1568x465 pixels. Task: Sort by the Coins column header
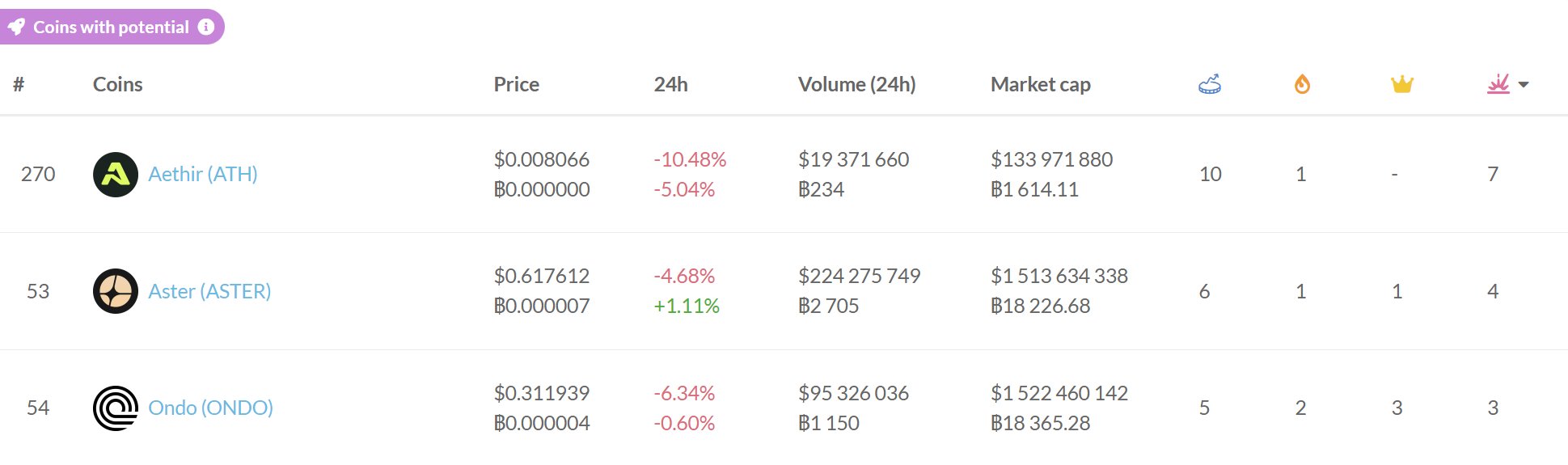coord(117,84)
